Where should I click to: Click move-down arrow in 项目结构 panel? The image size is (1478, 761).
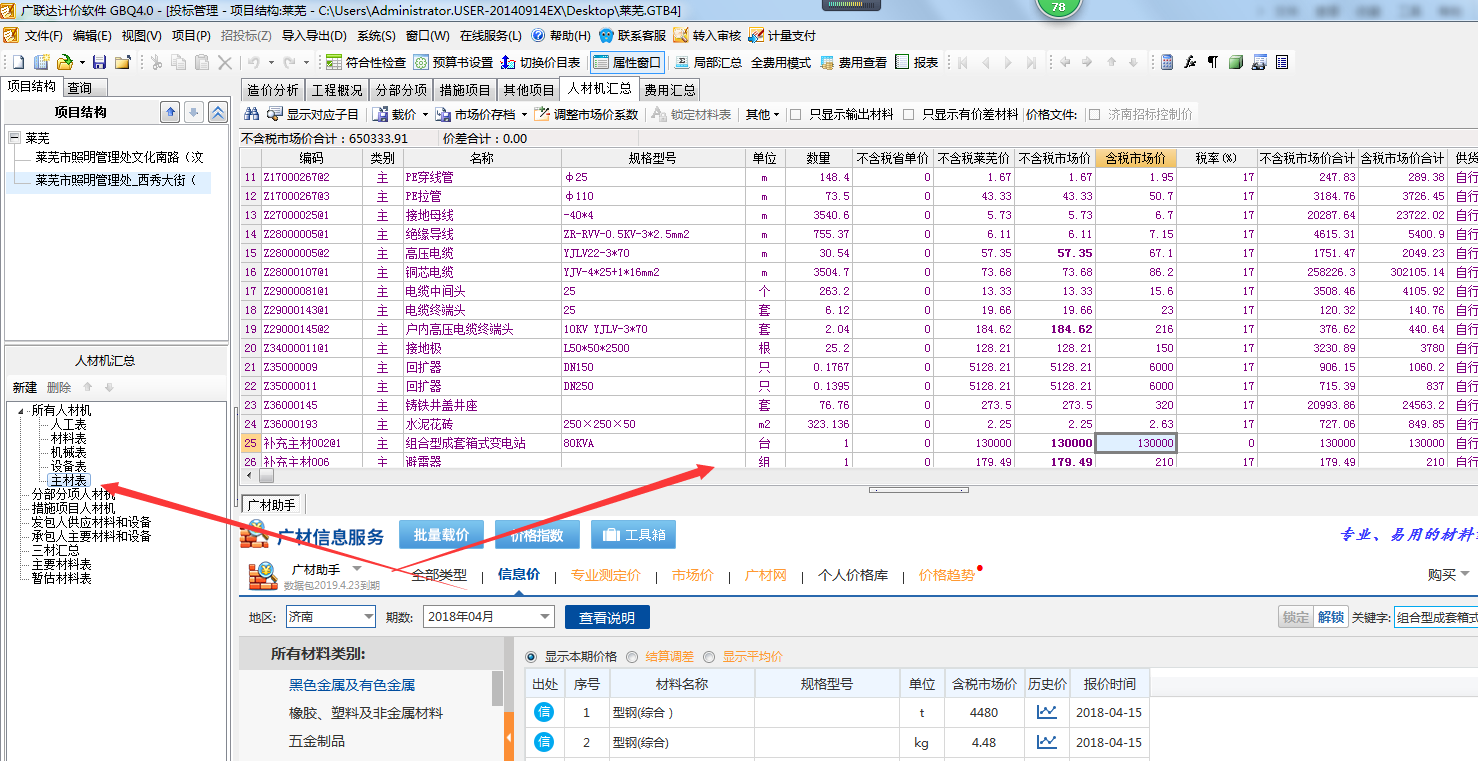pos(194,112)
